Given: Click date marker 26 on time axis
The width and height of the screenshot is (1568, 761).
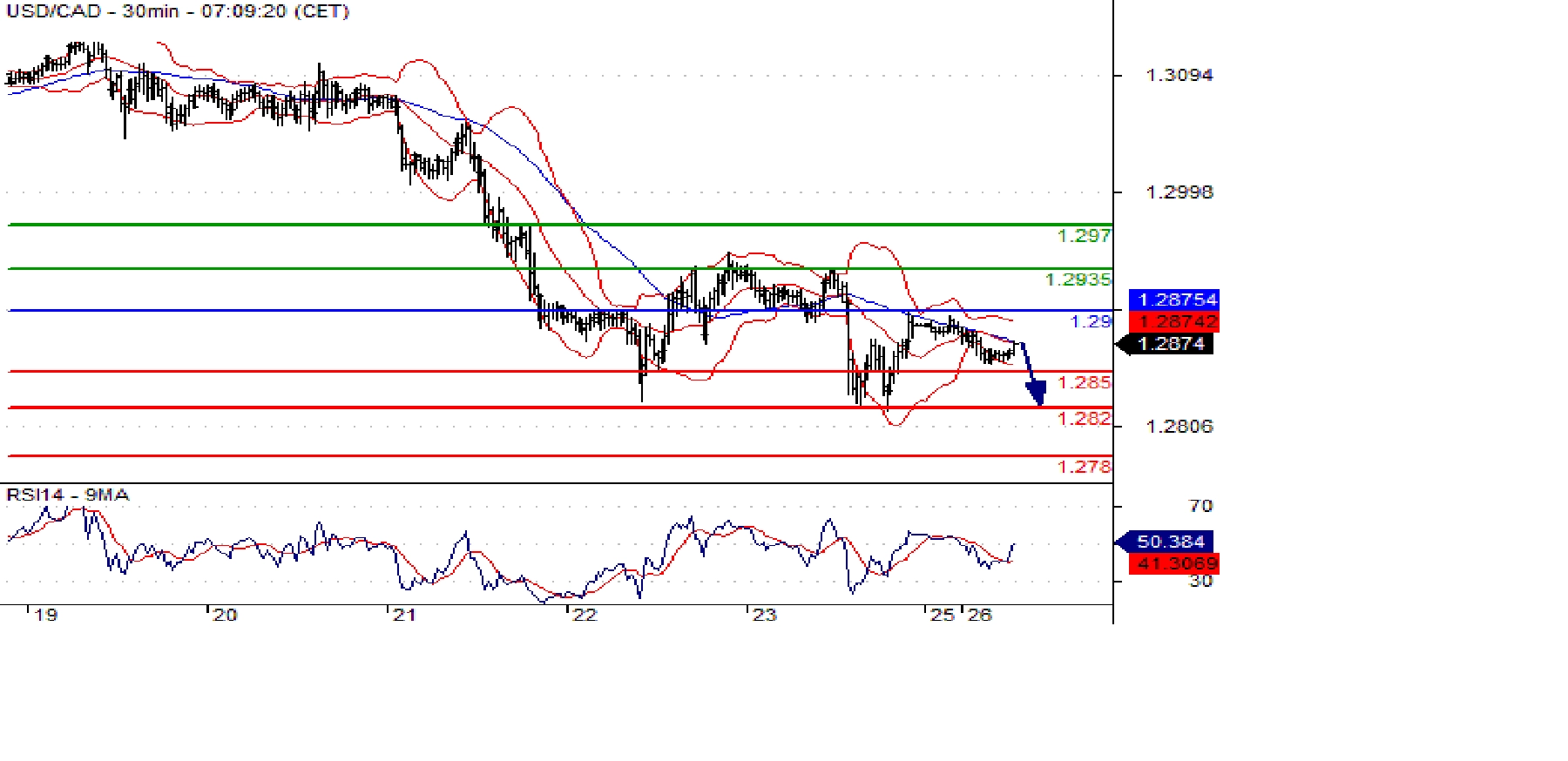Looking at the screenshot, I should [980, 616].
